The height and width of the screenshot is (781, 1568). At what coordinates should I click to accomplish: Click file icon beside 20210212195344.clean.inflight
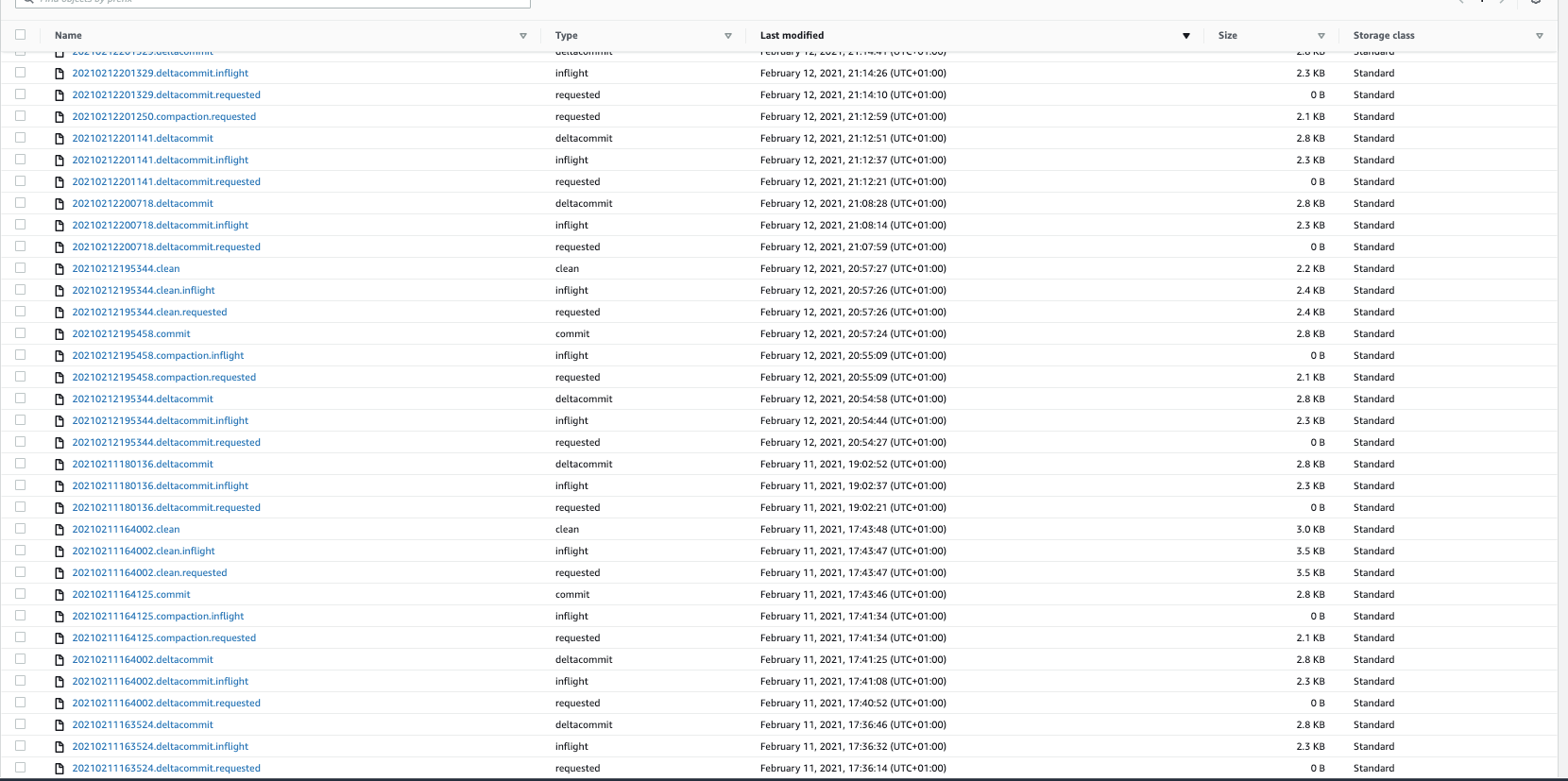click(60, 291)
